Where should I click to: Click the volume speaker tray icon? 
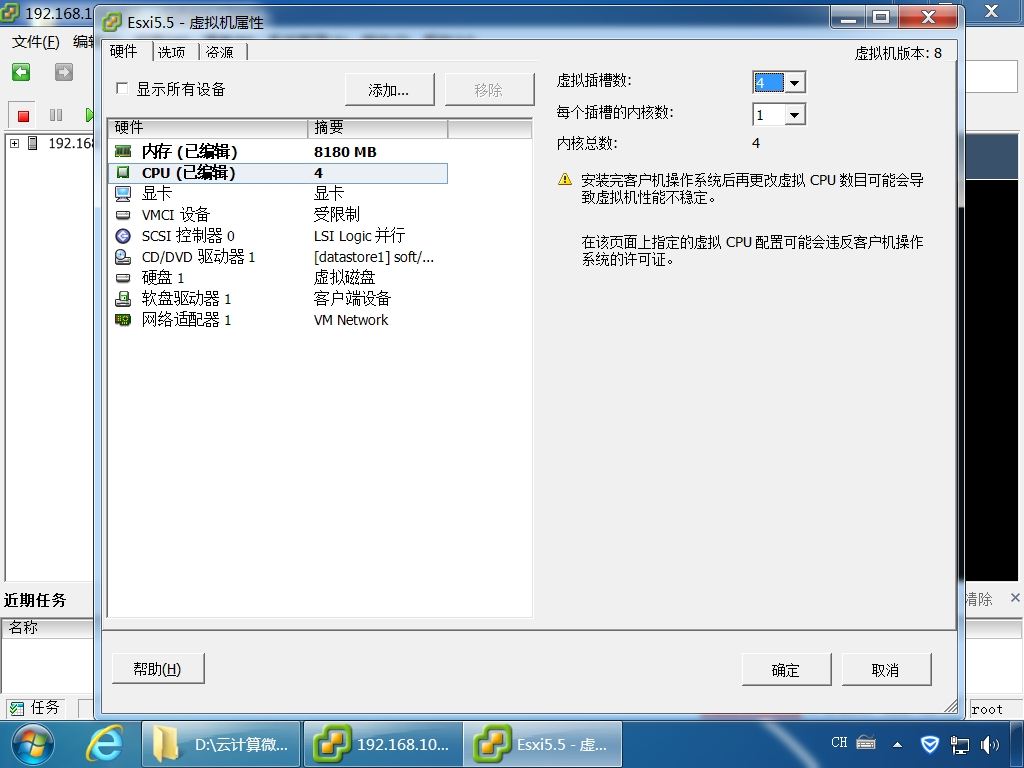click(x=990, y=744)
